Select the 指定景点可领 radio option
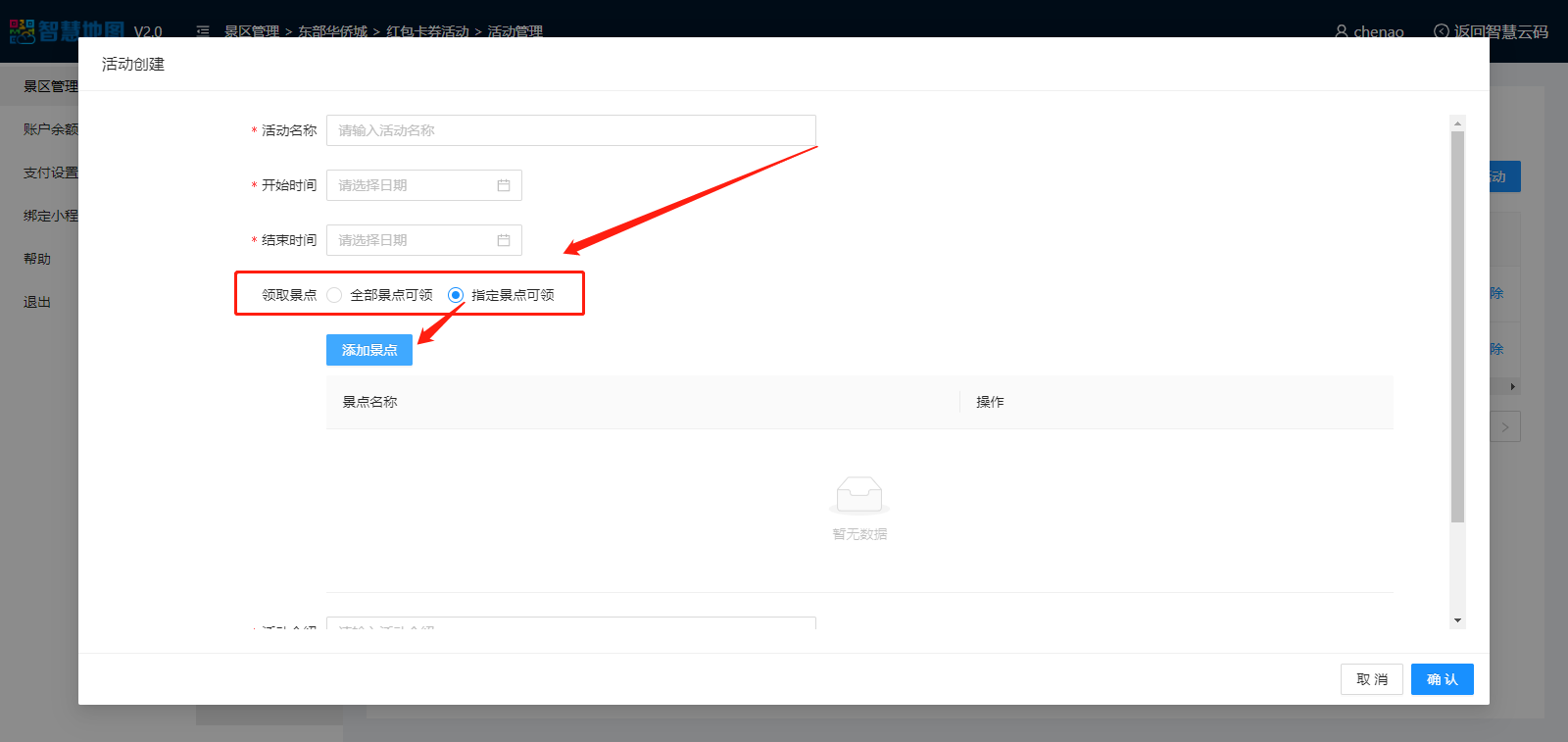 (456, 295)
